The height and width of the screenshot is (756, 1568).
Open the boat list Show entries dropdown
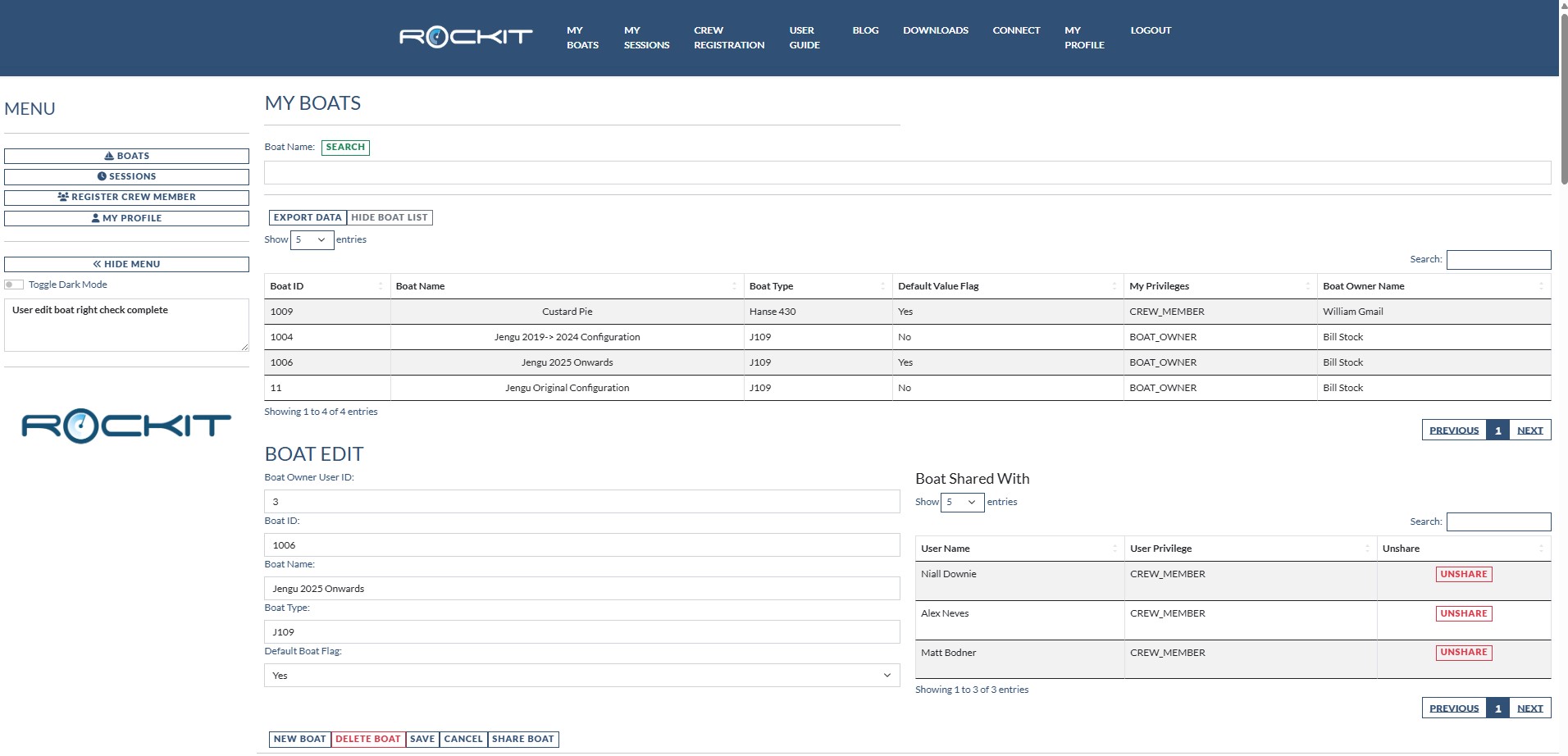pos(312,239)
